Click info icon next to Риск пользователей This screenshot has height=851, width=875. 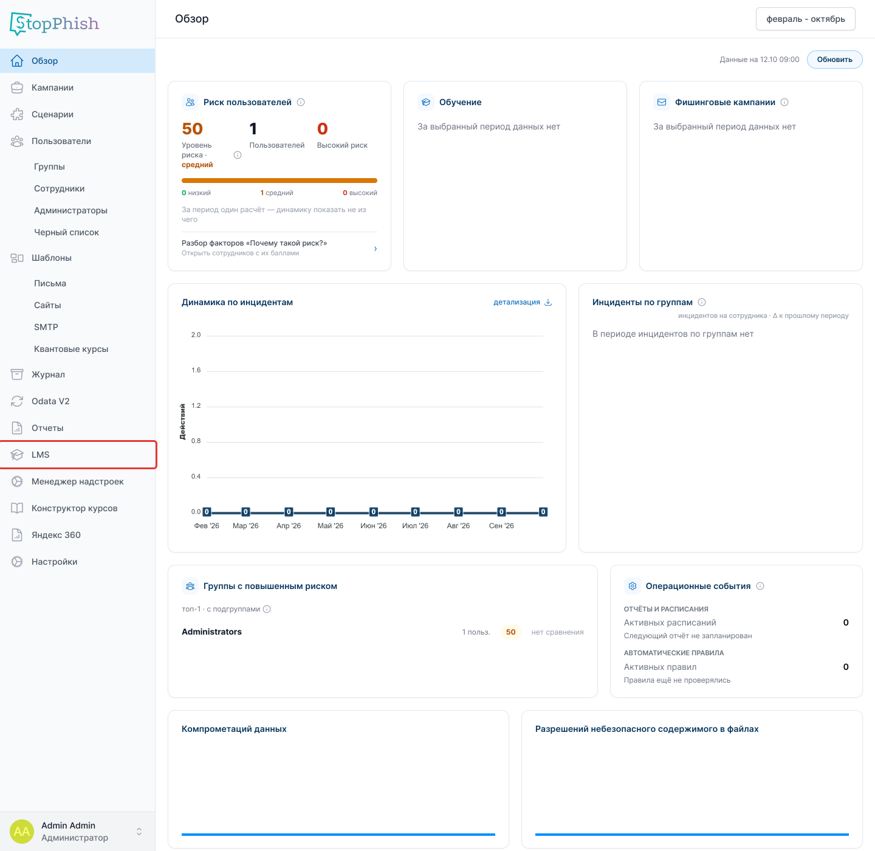(301, 102)
